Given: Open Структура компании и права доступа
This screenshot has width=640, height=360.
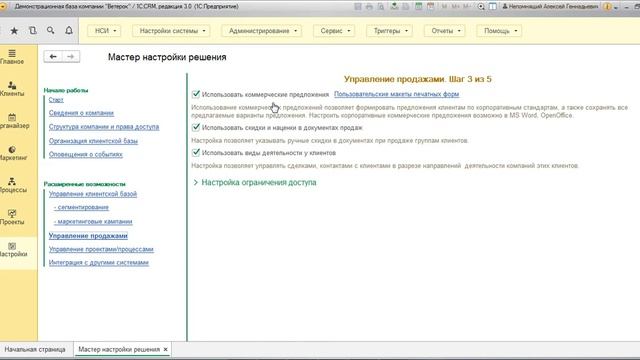Looking at the screenshot, I should (x=104, y=127).
